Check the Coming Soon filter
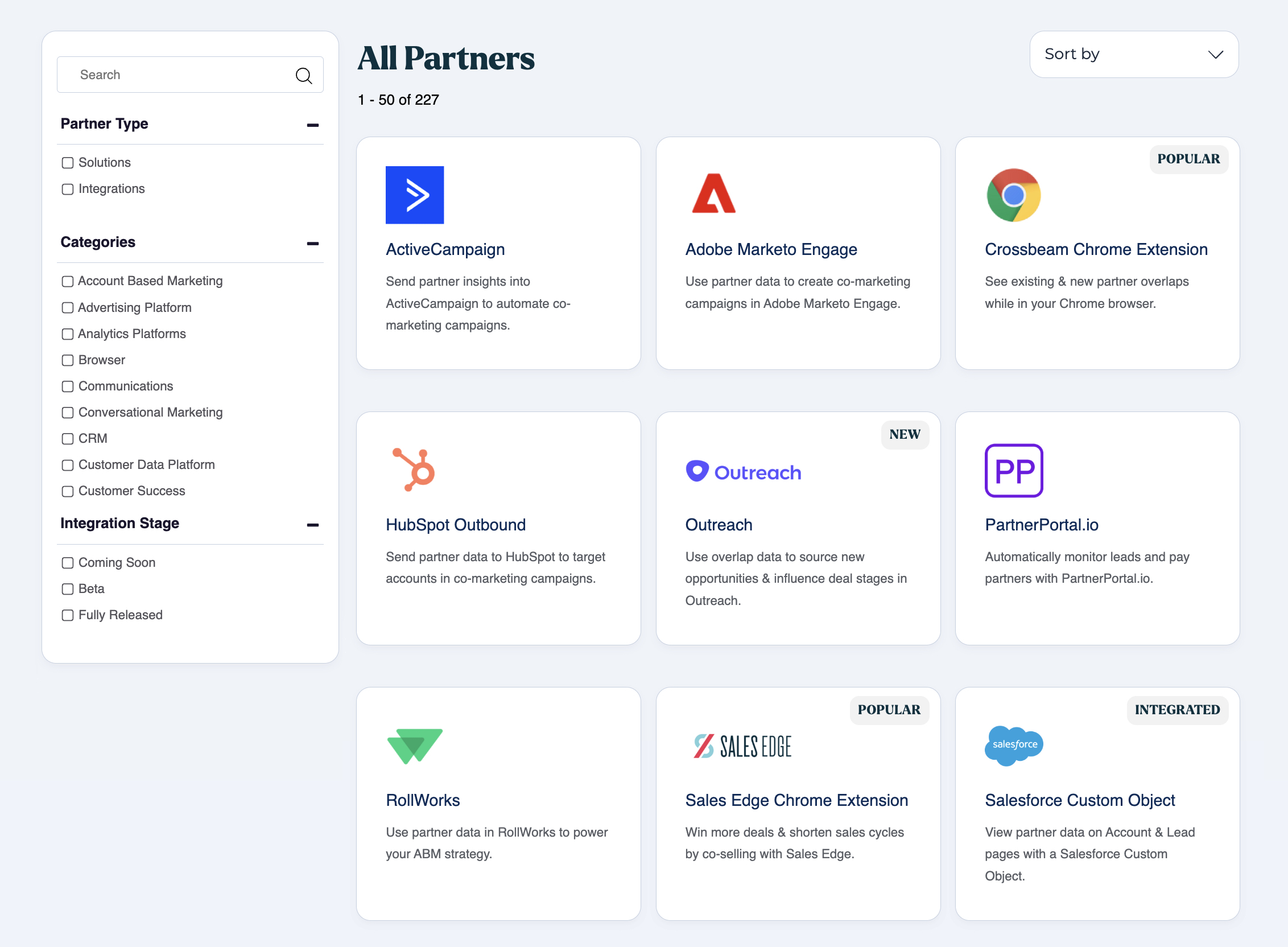 (68, 563)
